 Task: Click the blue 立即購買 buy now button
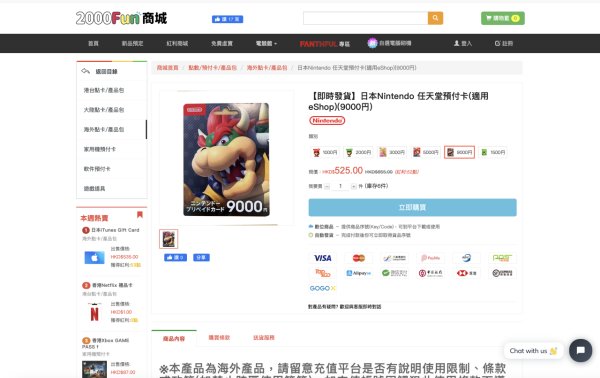click(x=412, y=207)
